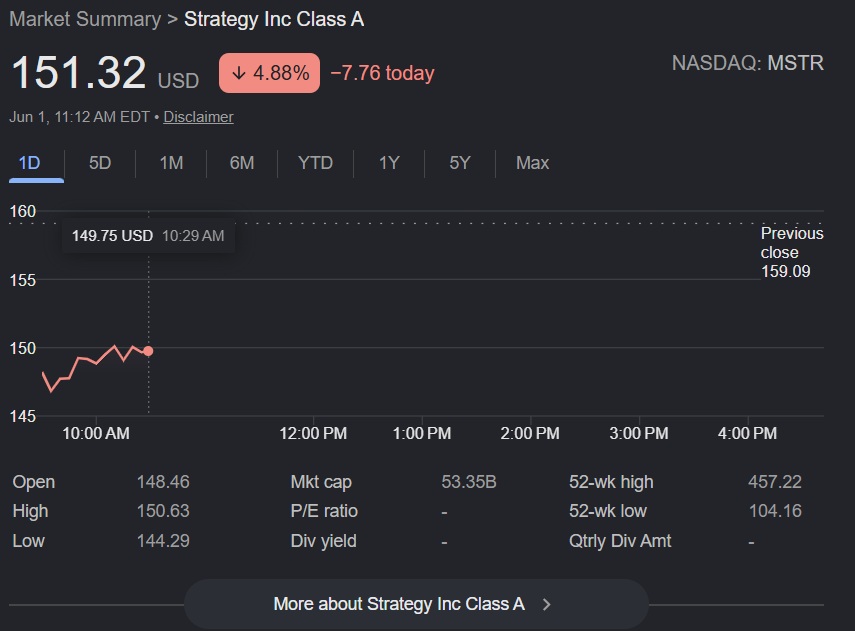
Task: Click the 52-wk high value 457.22
Action: tap(775, 482)
